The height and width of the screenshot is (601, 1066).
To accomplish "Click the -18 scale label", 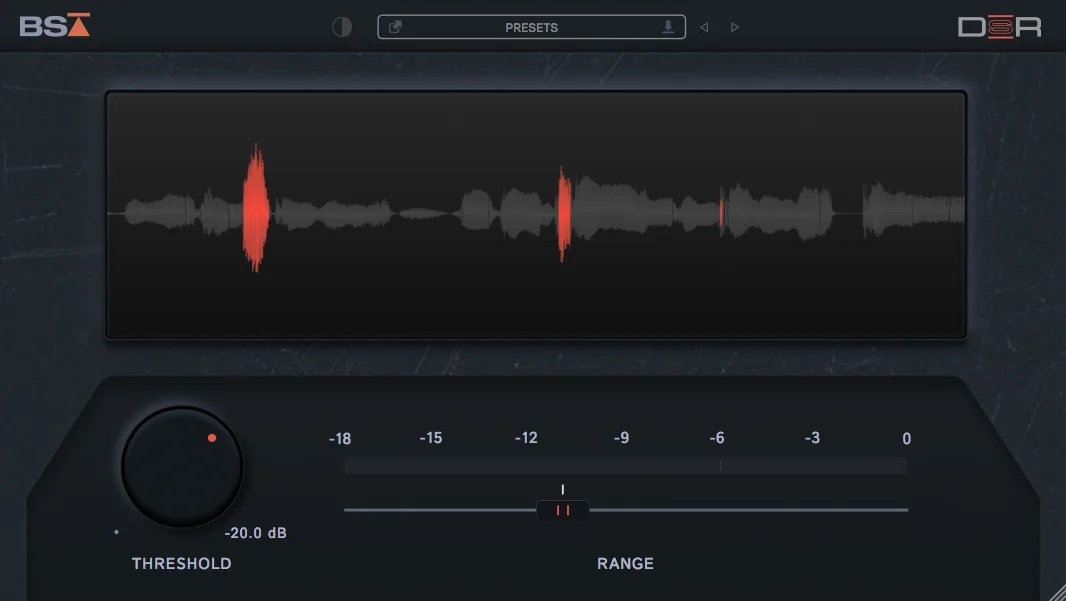I will [x=340, y=439].
